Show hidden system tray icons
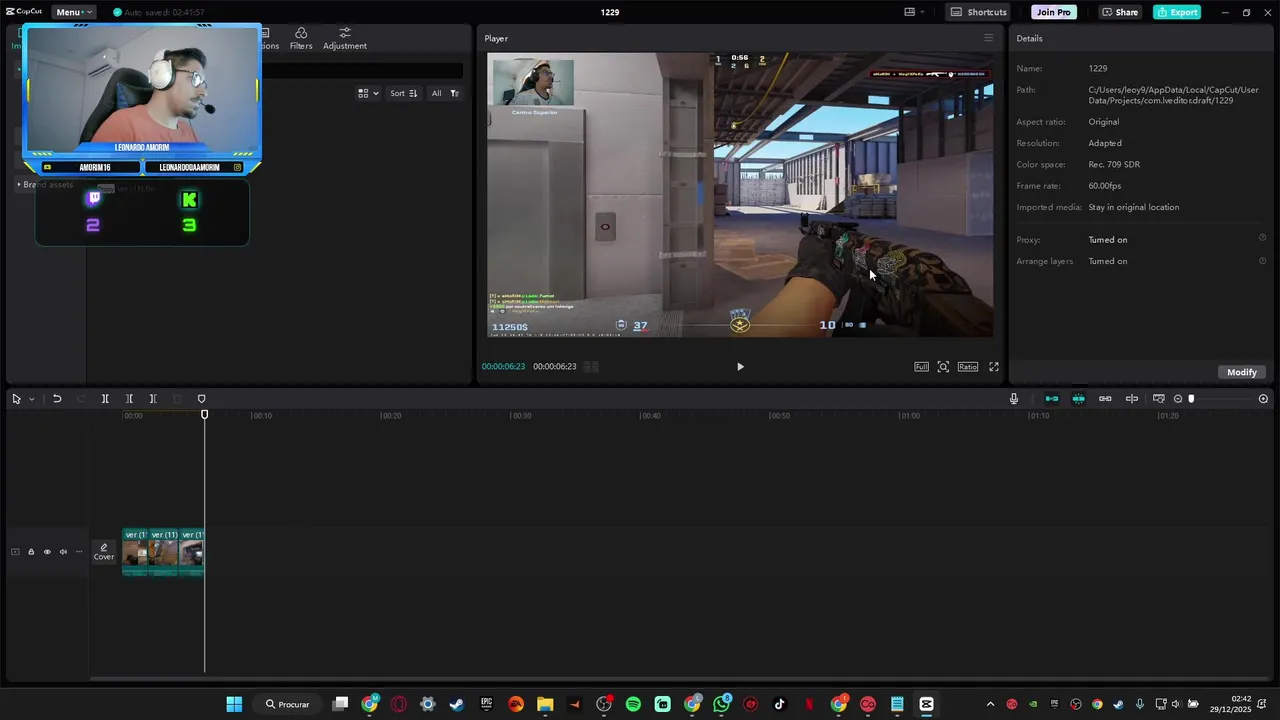Viewport: 1280px width, 720px height. click(990, 704)
